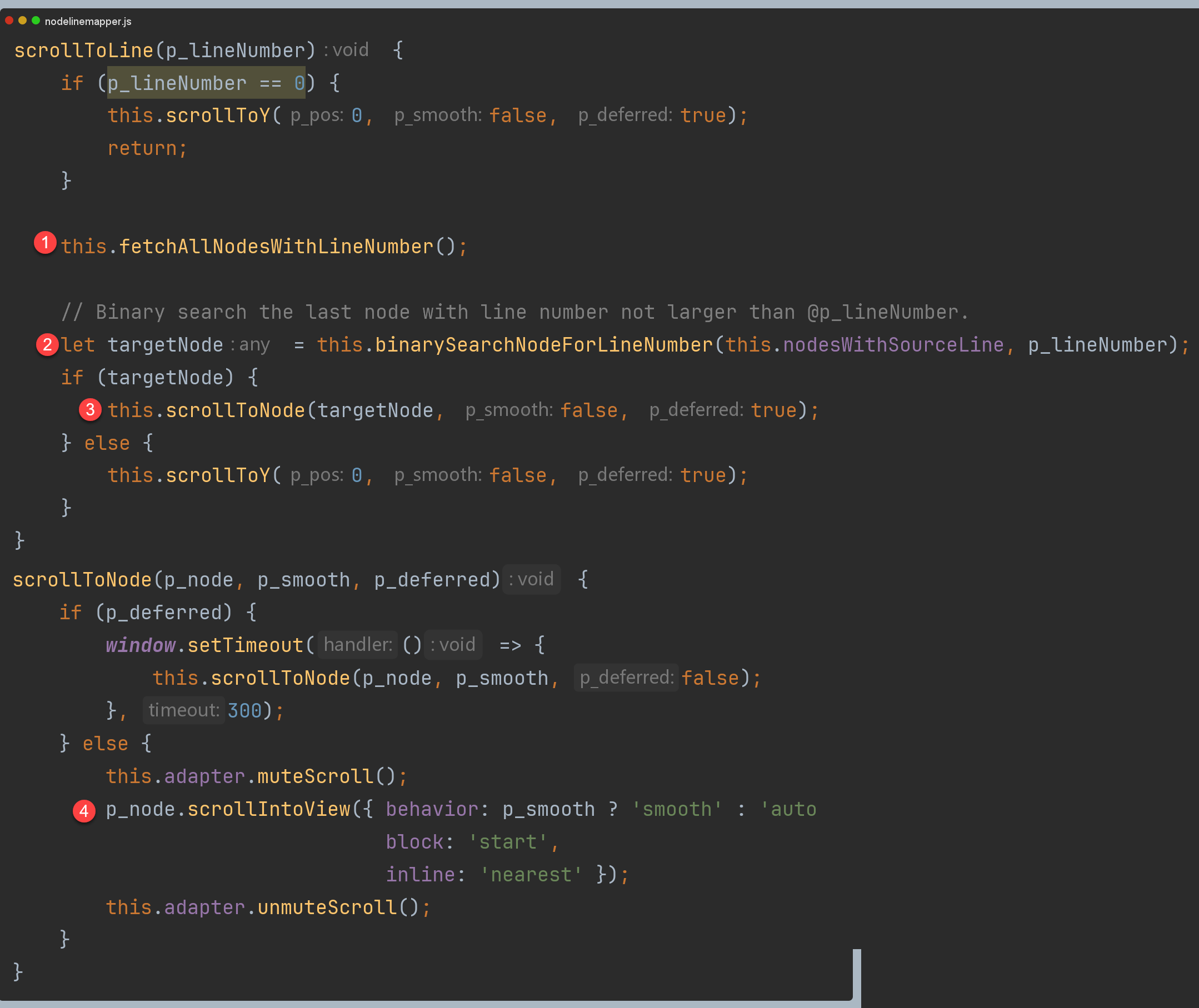Select the nodelinemapper.js file title
Screen dimensions: 1199x1008
click(x=88, y=22)
